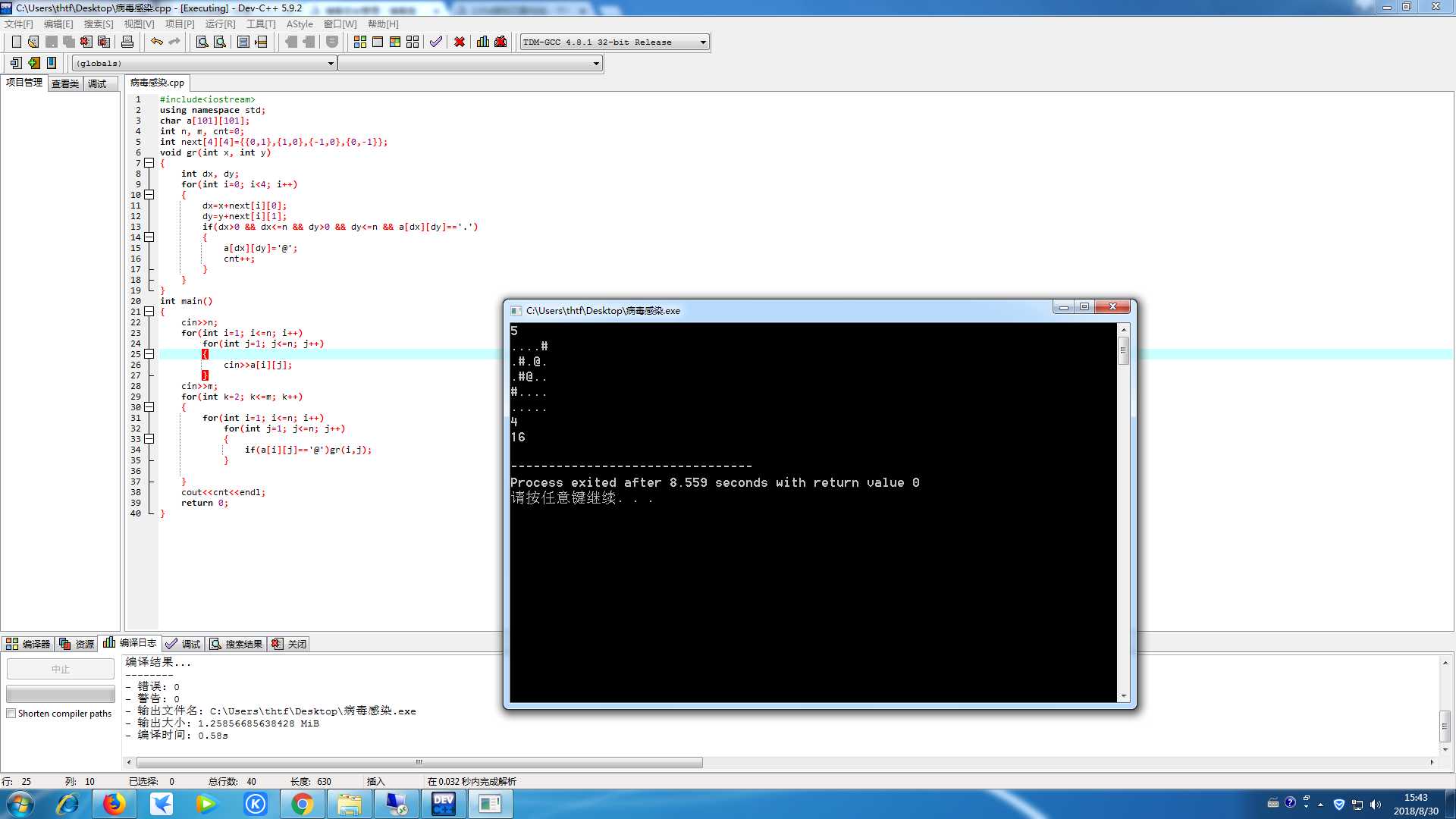The width and height of the screenshot is (1456, 819).
Task: Collapse the code fold at line 14
Action: (x=149, y=237)
